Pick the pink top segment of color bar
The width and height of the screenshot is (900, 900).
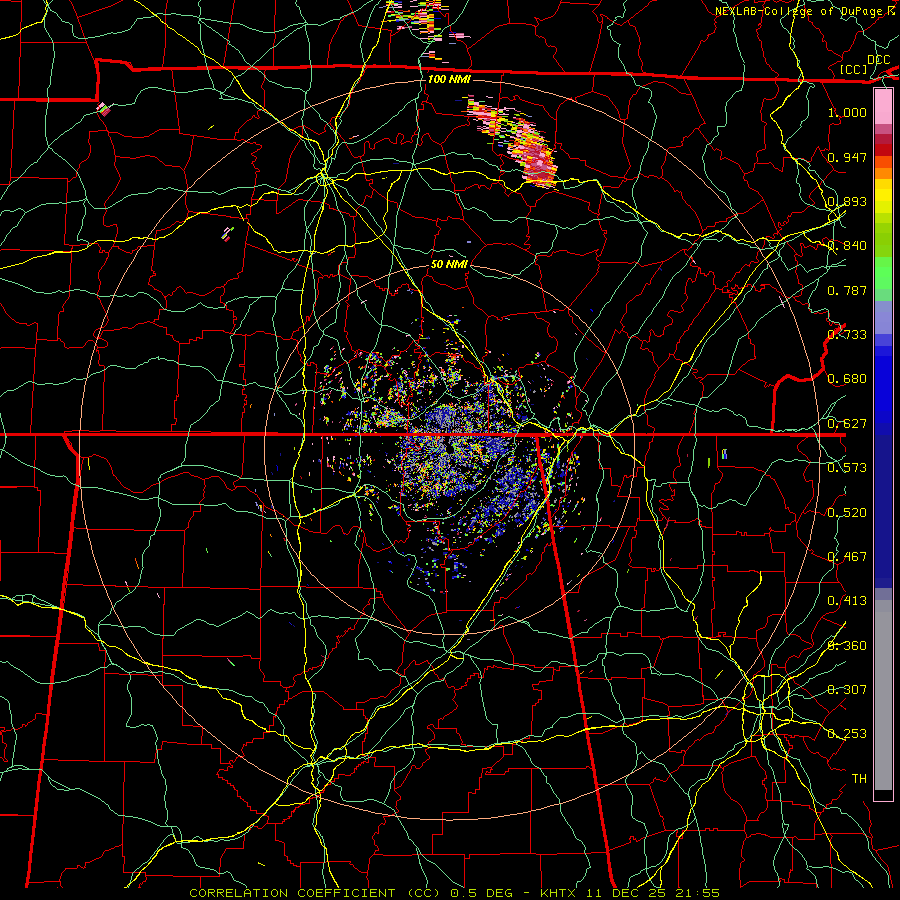tap(883, 107)
